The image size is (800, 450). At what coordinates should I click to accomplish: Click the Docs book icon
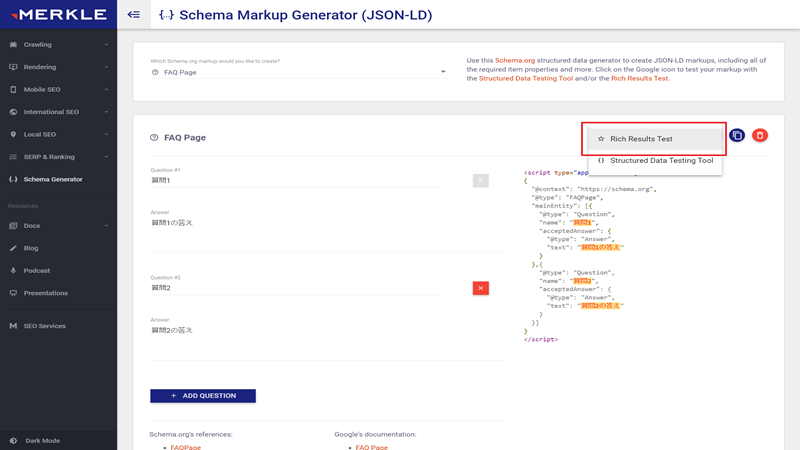click(13, 226)
